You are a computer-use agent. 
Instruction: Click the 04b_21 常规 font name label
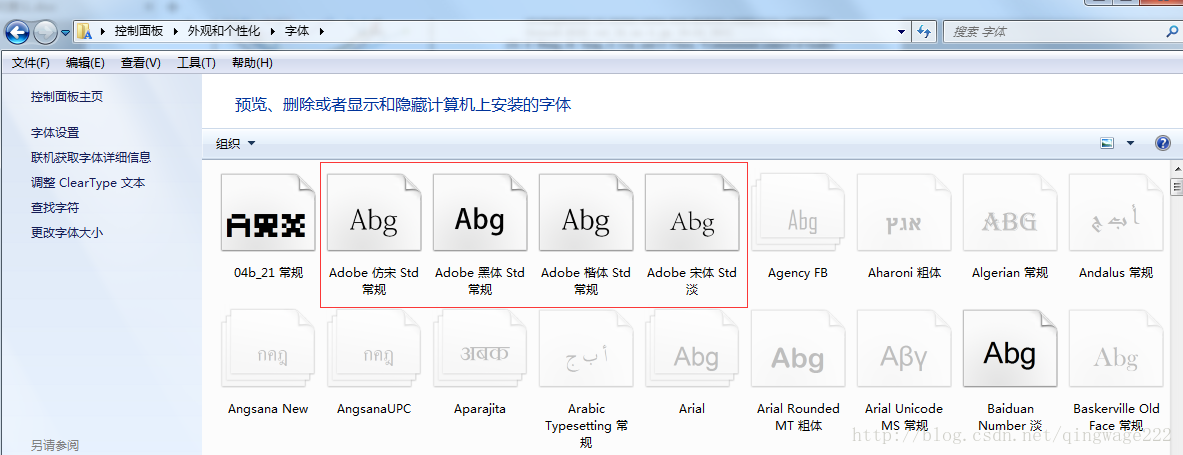tap(269, 272)
